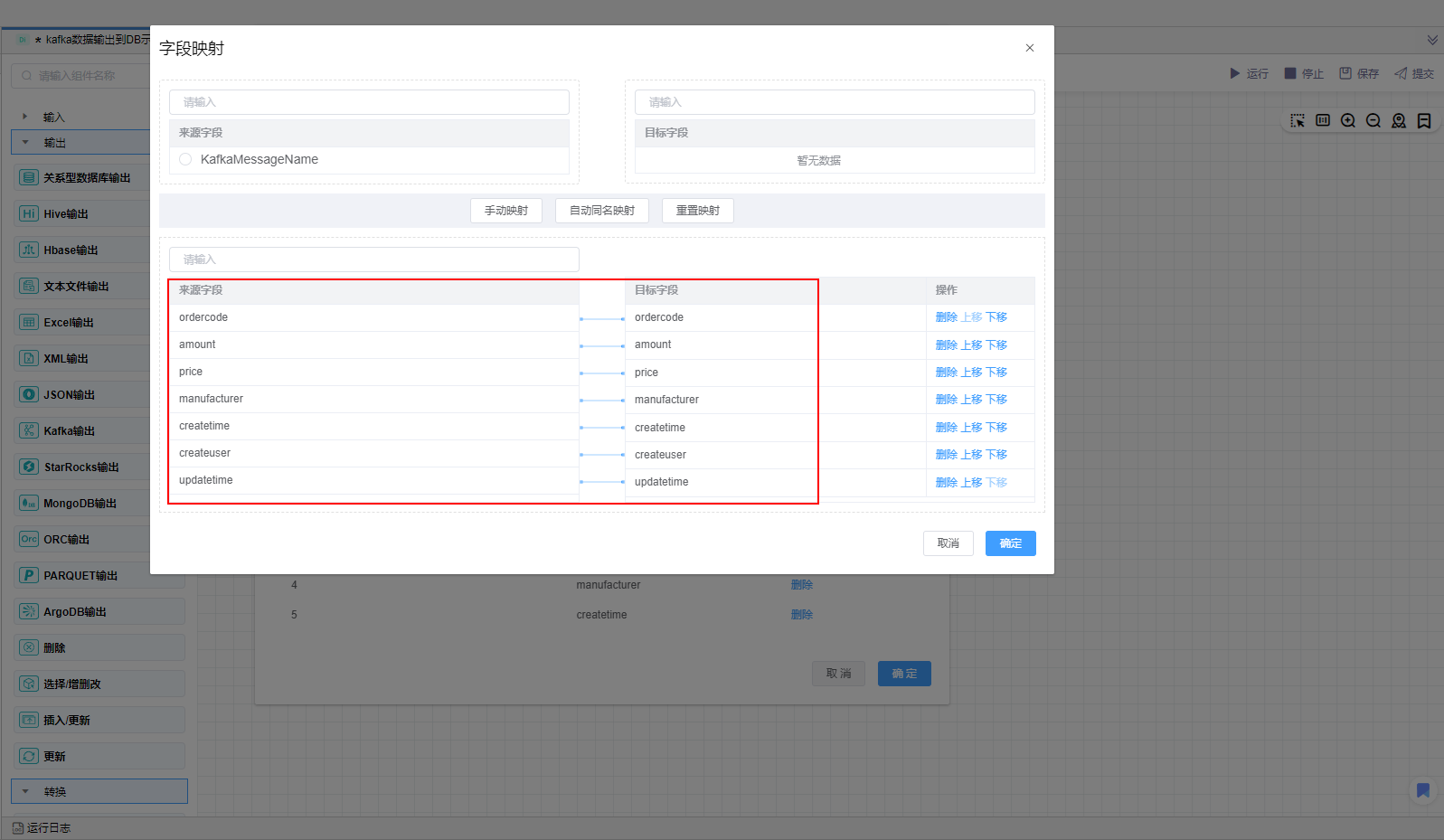Screen dimensions: 1444x840
Task: Click 删除 link for the ordercode row
Action: pos(946,317)
